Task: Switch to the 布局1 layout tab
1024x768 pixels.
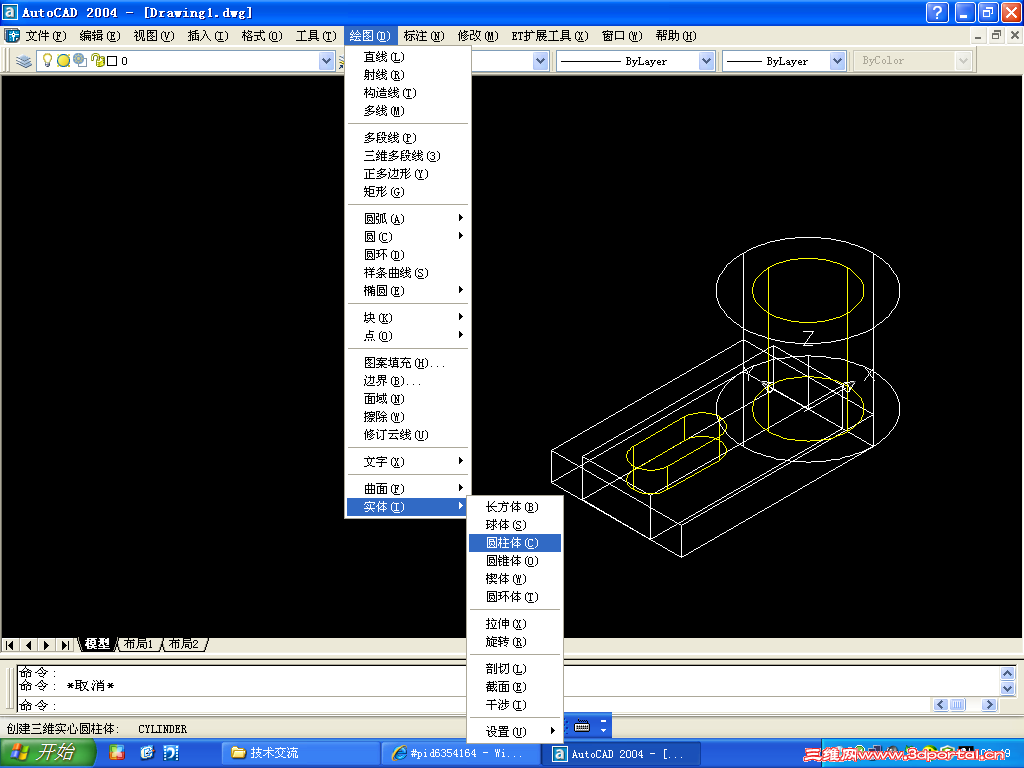Action: coord(138,644)
